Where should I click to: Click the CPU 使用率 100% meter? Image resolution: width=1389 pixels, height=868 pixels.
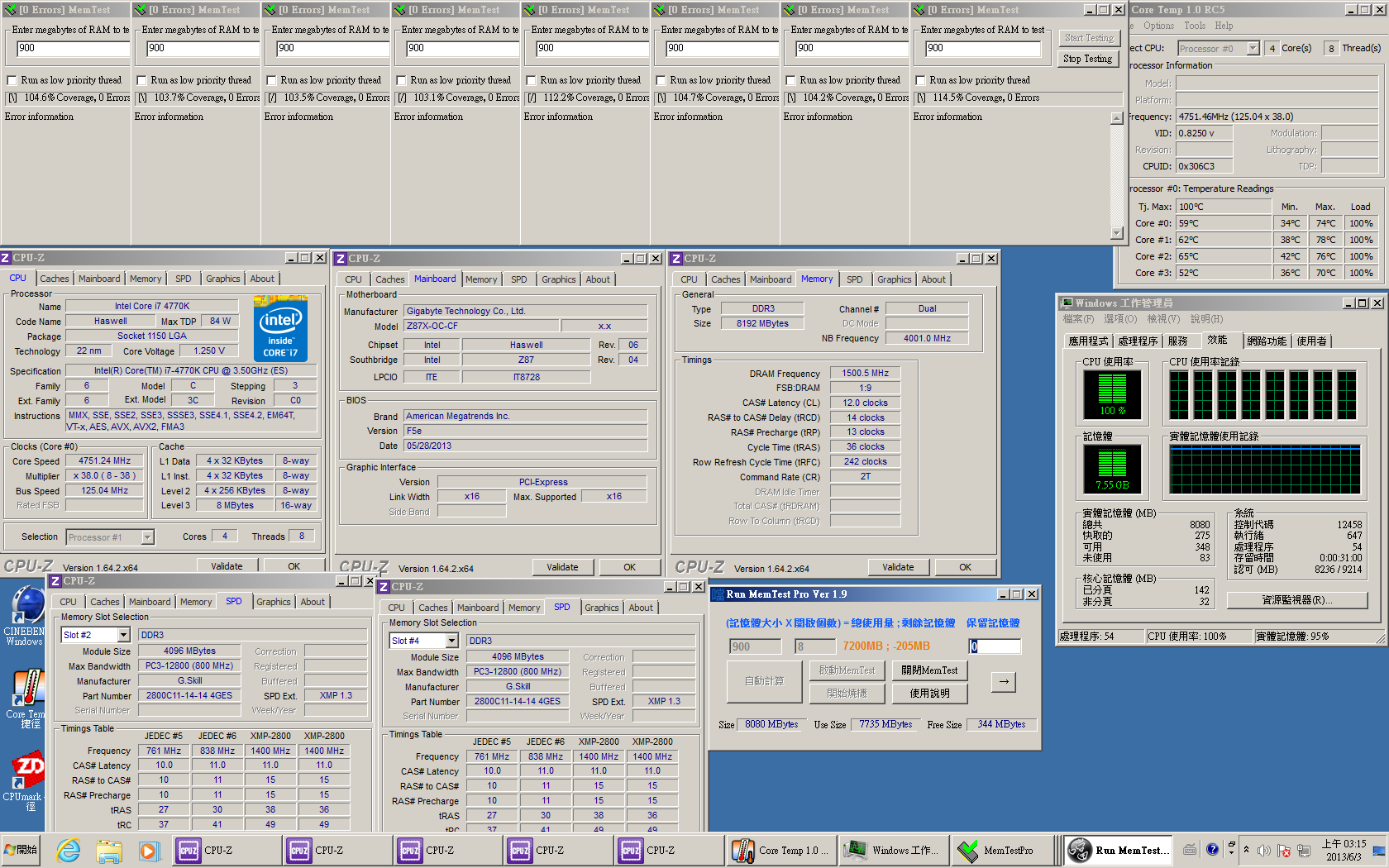1112,394
